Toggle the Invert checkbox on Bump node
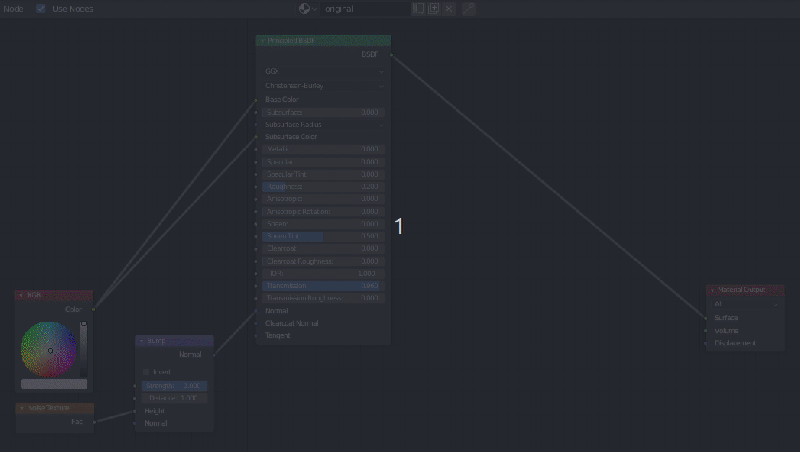 point(146,372)
